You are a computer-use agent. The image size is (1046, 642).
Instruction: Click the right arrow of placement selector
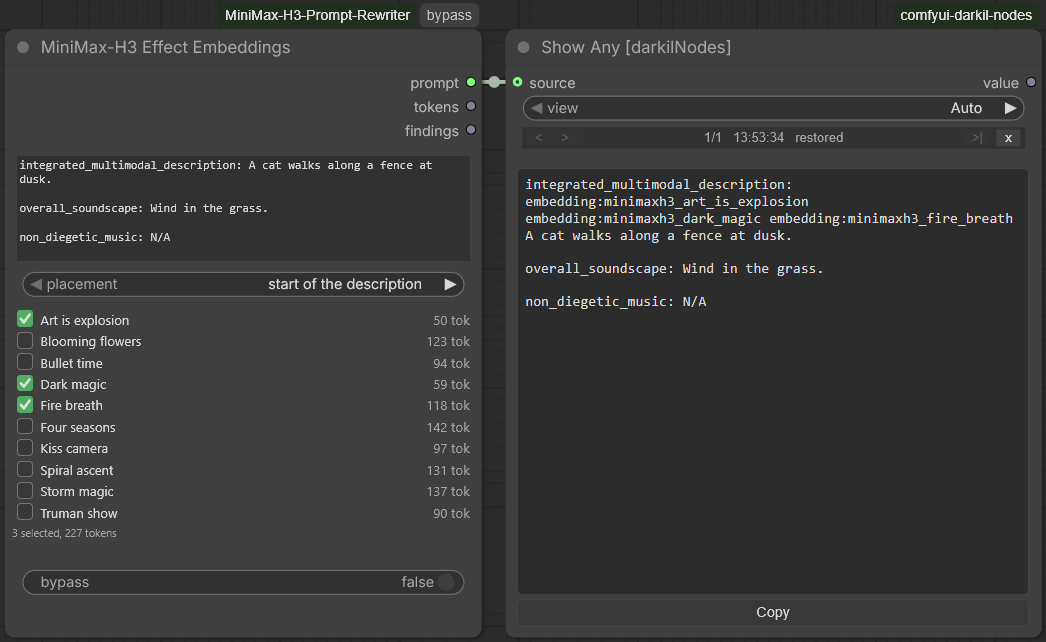click(x=450, y=284)
